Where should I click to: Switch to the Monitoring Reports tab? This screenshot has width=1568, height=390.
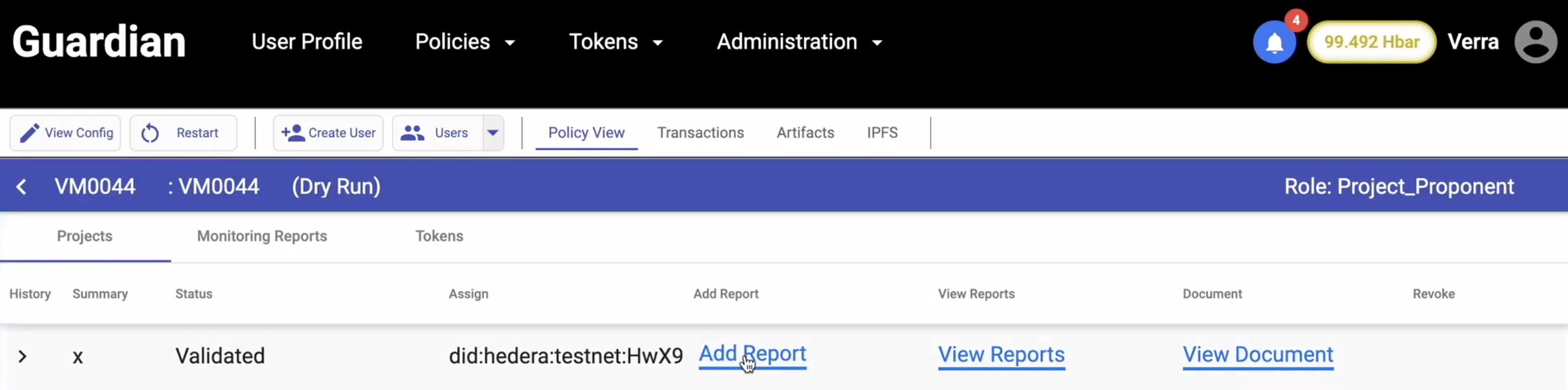coord(262,236)
